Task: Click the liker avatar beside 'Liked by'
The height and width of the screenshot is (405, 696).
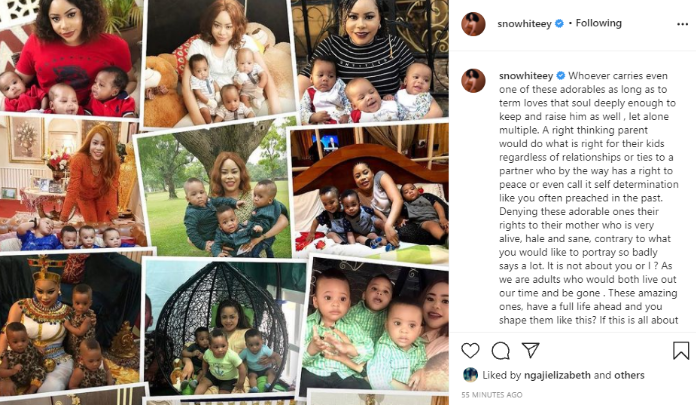Action: coord(470,375)
